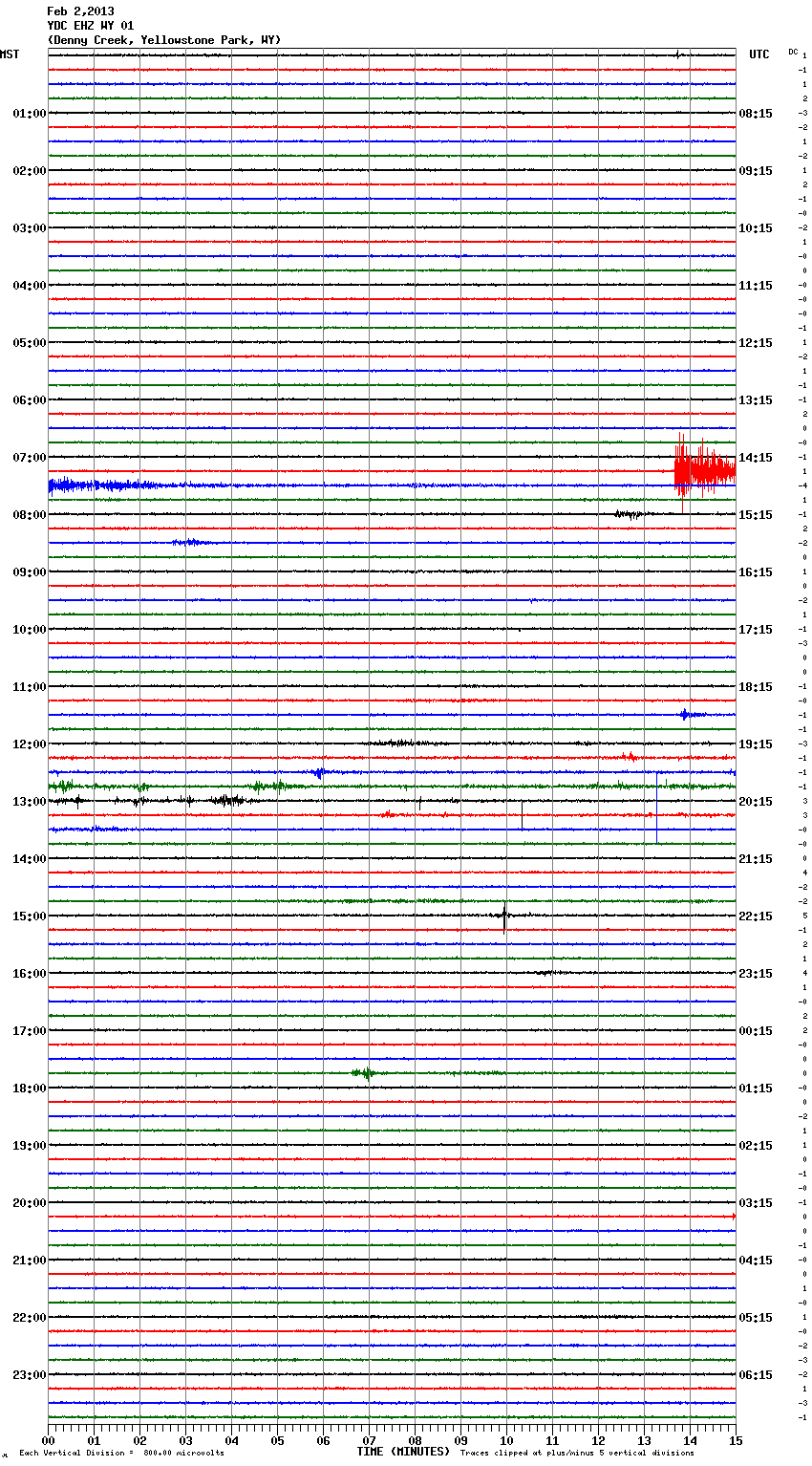Click the 00:15 UTC row label

click(x=756, y=1031)
